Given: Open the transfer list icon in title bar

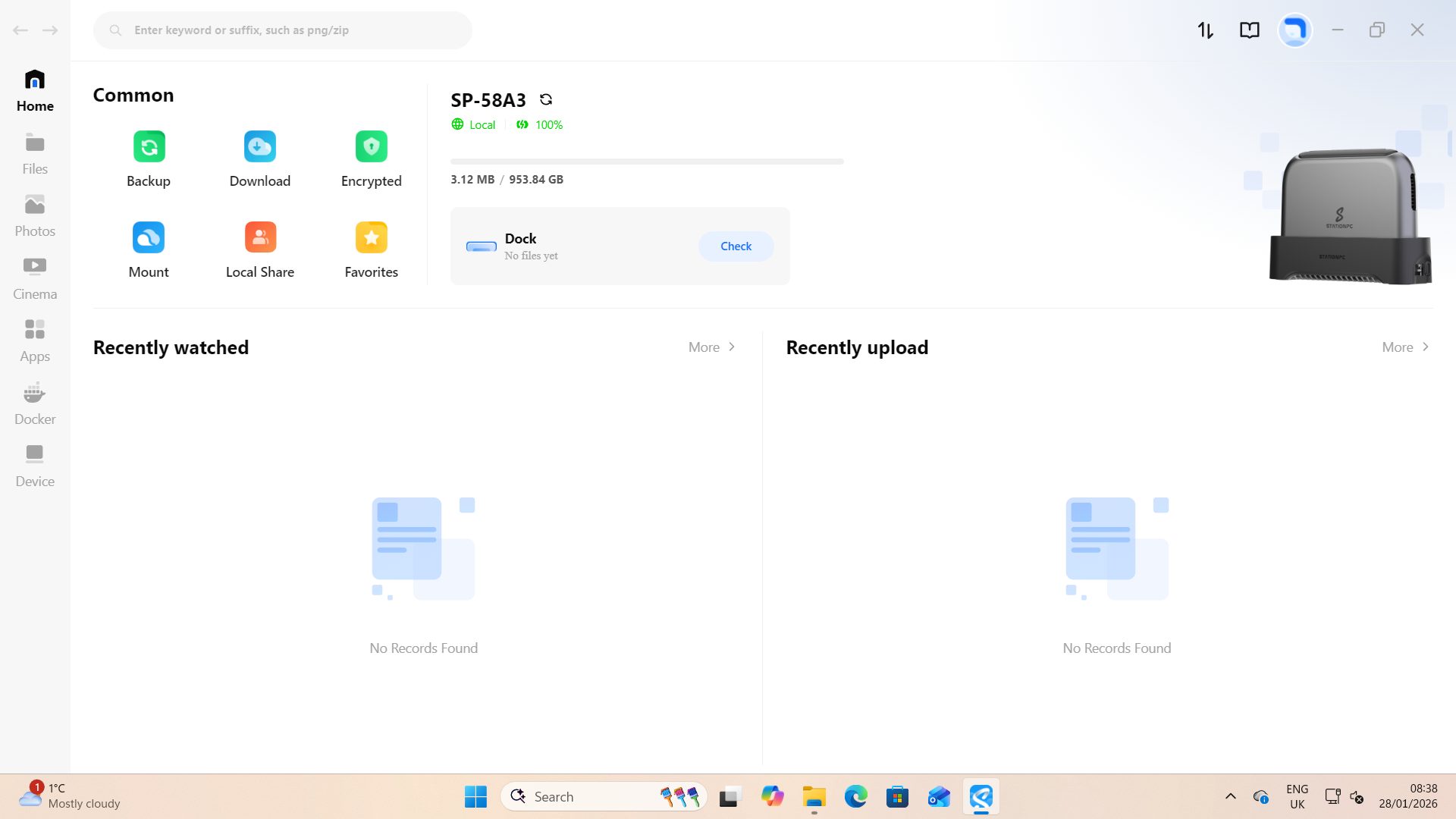Looking at the screenshot, I should (x=1205, y=30).
